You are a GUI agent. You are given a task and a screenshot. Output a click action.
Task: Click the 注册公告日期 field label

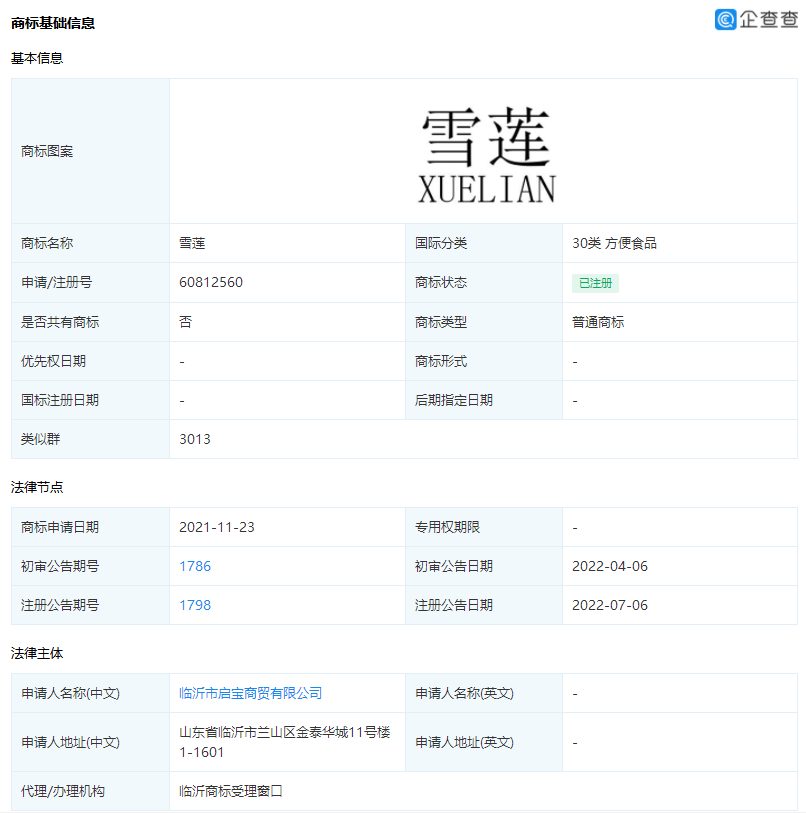pyautogui.click(x=454, y=605)
